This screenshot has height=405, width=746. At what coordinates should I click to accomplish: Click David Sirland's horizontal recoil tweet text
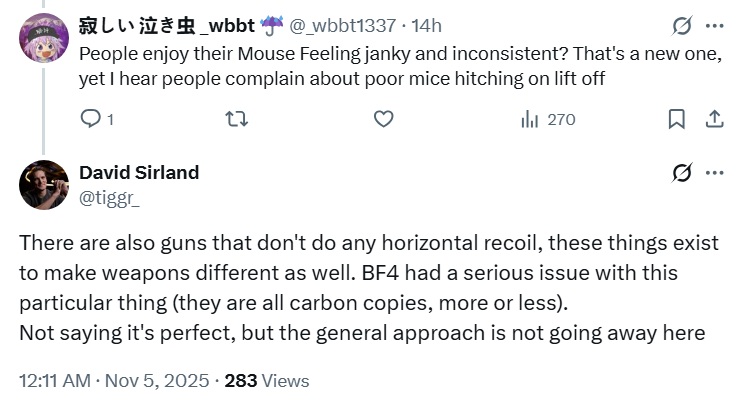click(360, 288)
